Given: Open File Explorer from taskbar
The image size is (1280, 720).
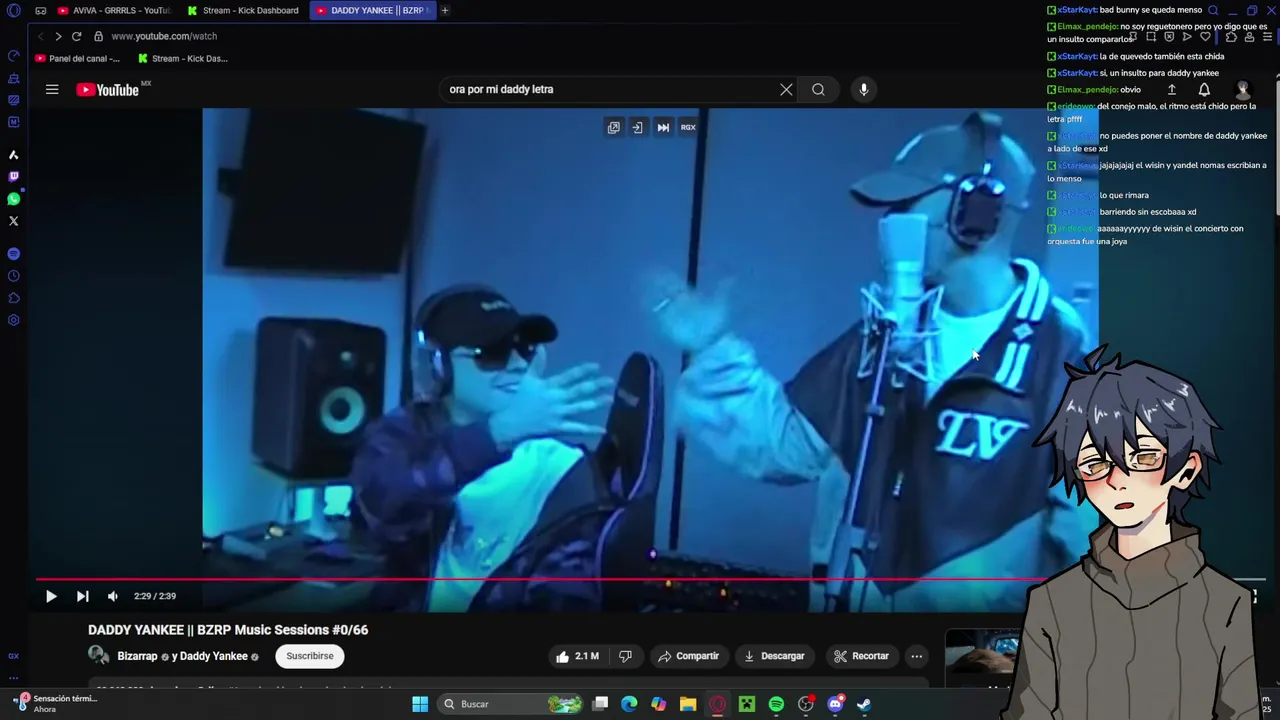Looking at the screenshot, I should (x=688, y=704).
